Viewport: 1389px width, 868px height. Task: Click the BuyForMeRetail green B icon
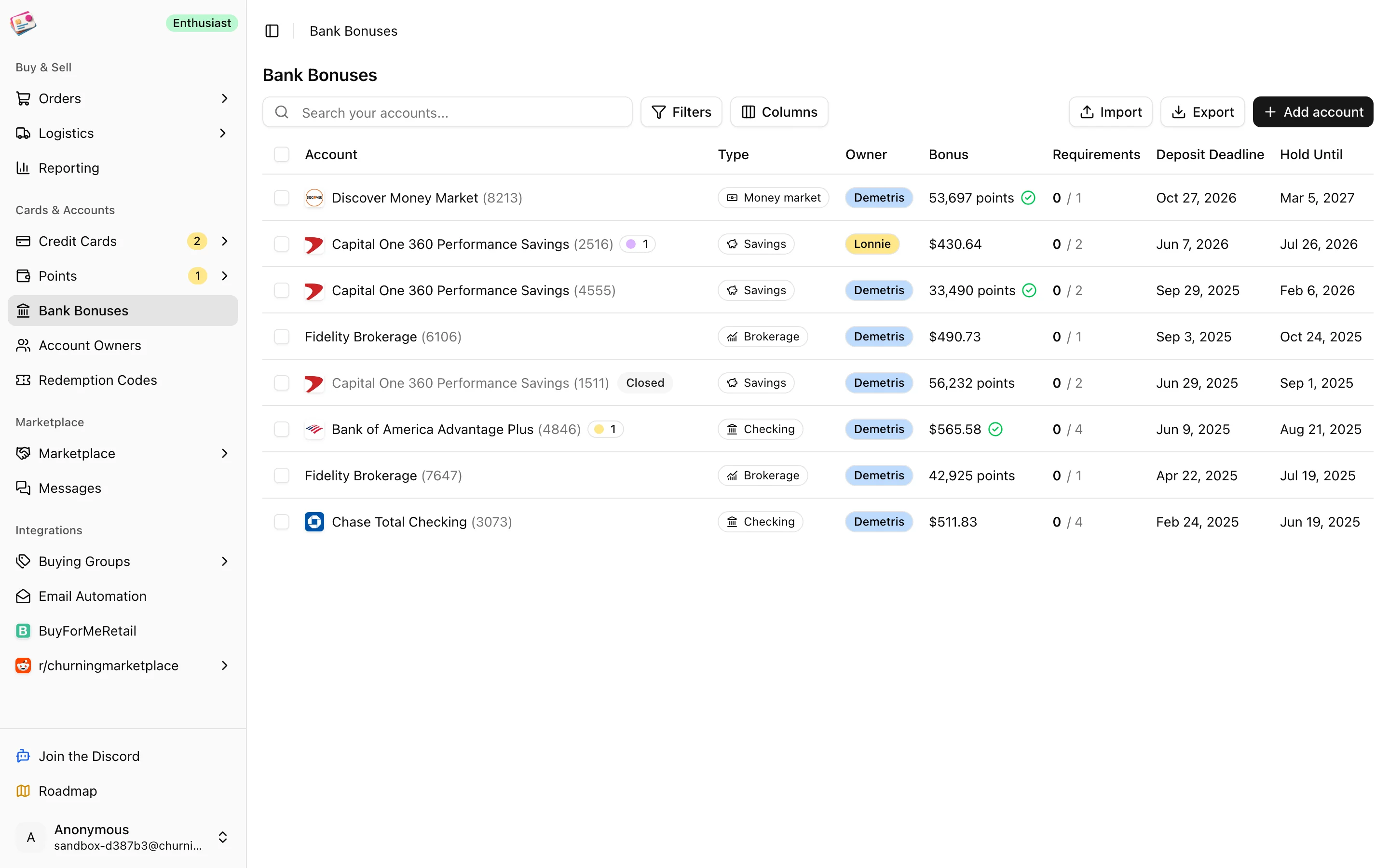click(x=23, y=631)
